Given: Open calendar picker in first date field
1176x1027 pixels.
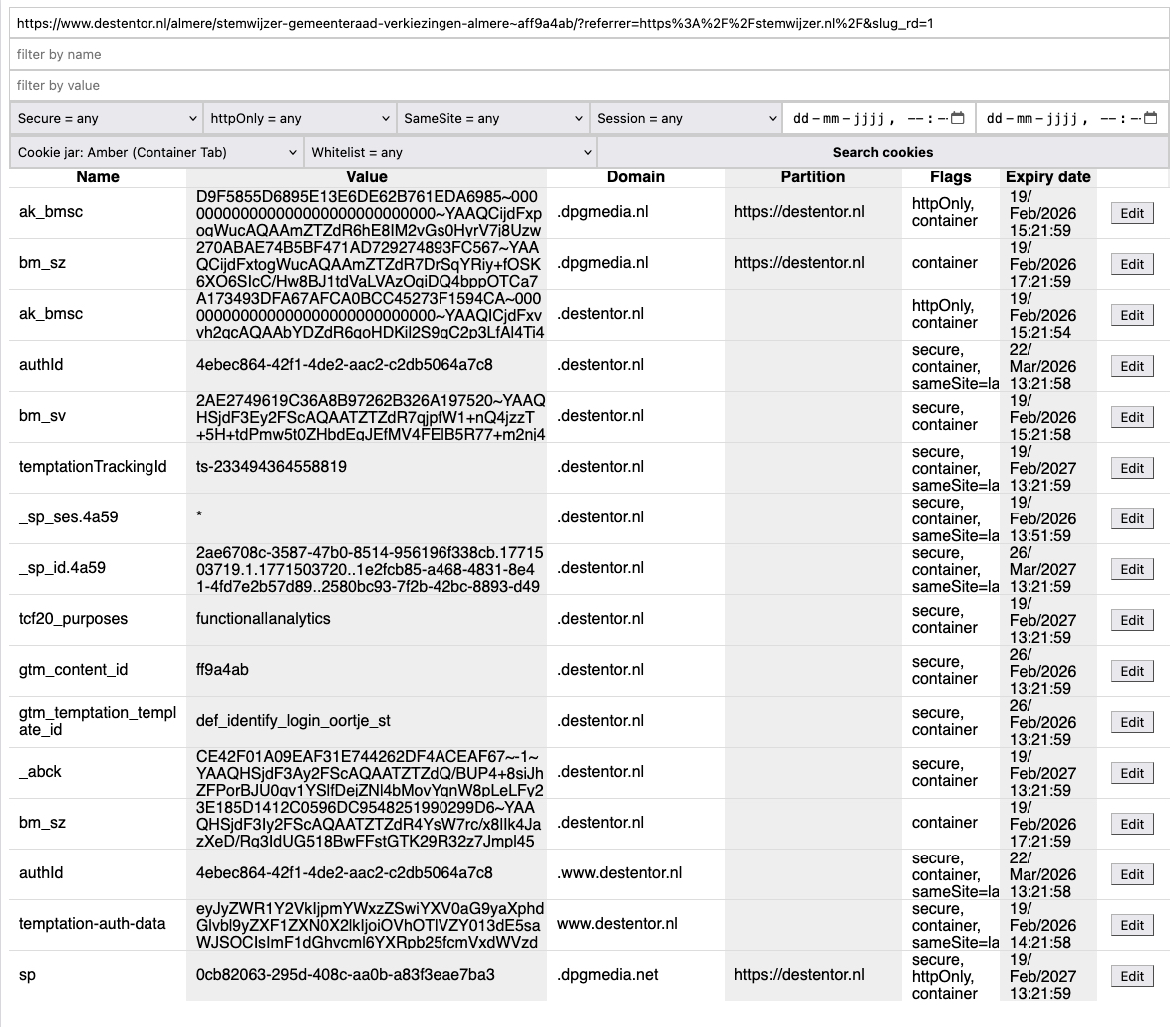Looking at the screenshot, I should click(957, 118).
